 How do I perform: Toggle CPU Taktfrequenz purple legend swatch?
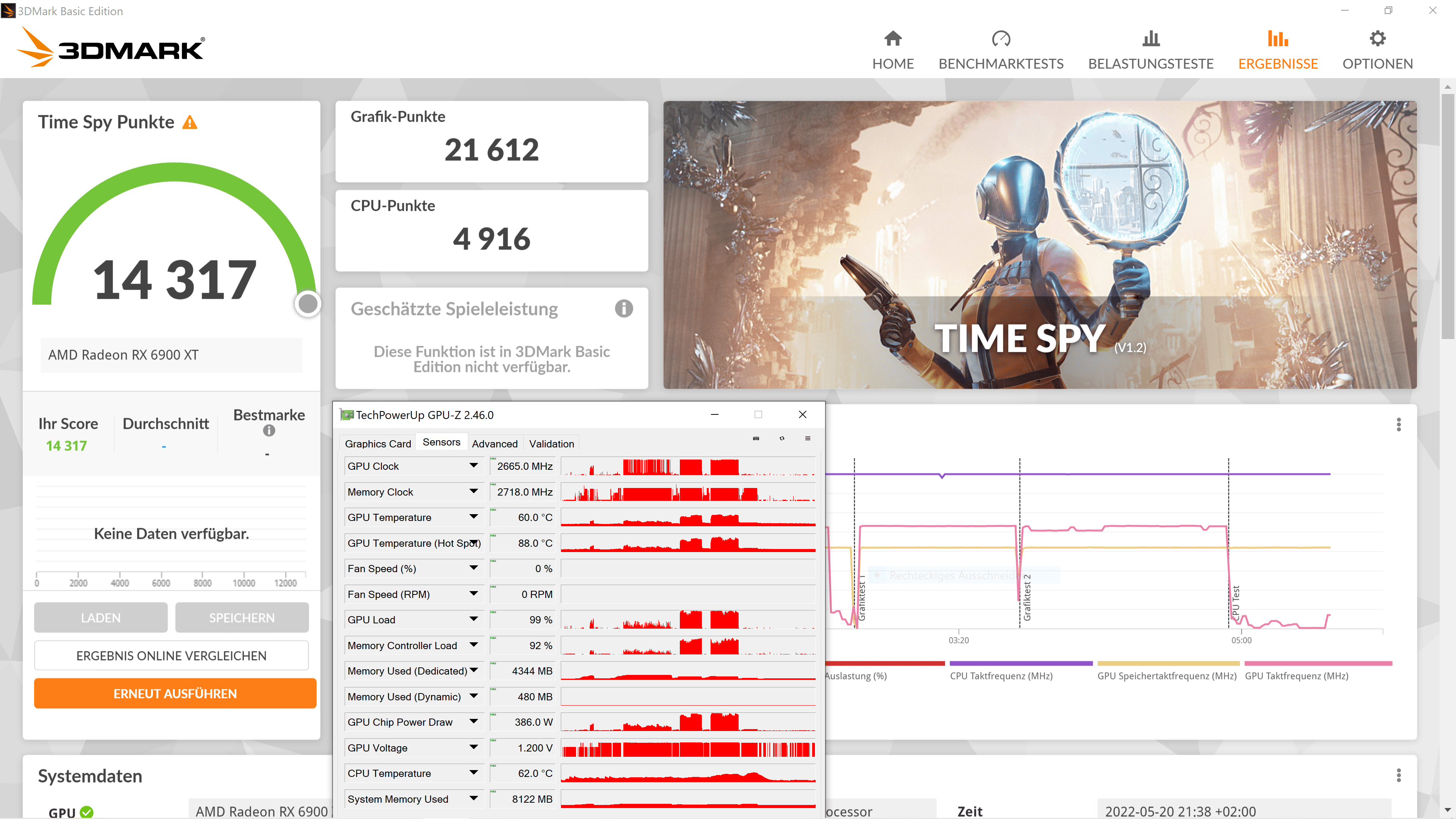click(x=1021, y=664)
